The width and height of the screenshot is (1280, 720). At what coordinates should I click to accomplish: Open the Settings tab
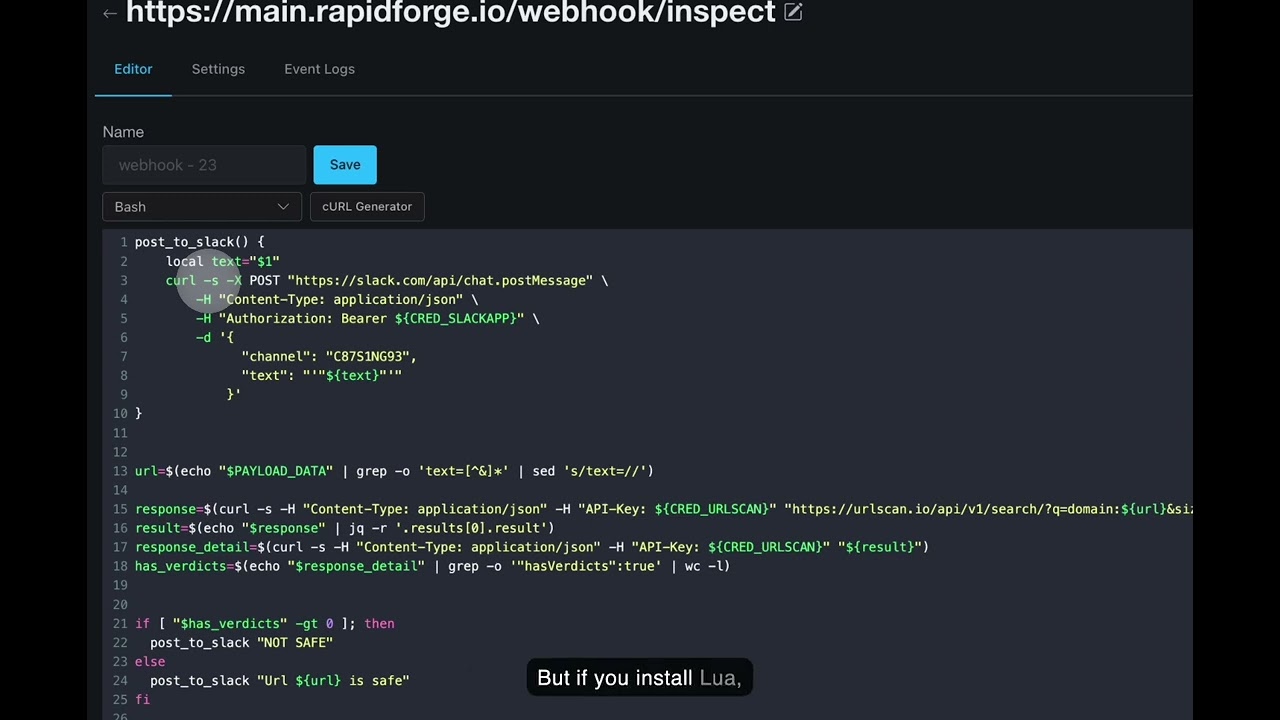click(x=218, y=69)
